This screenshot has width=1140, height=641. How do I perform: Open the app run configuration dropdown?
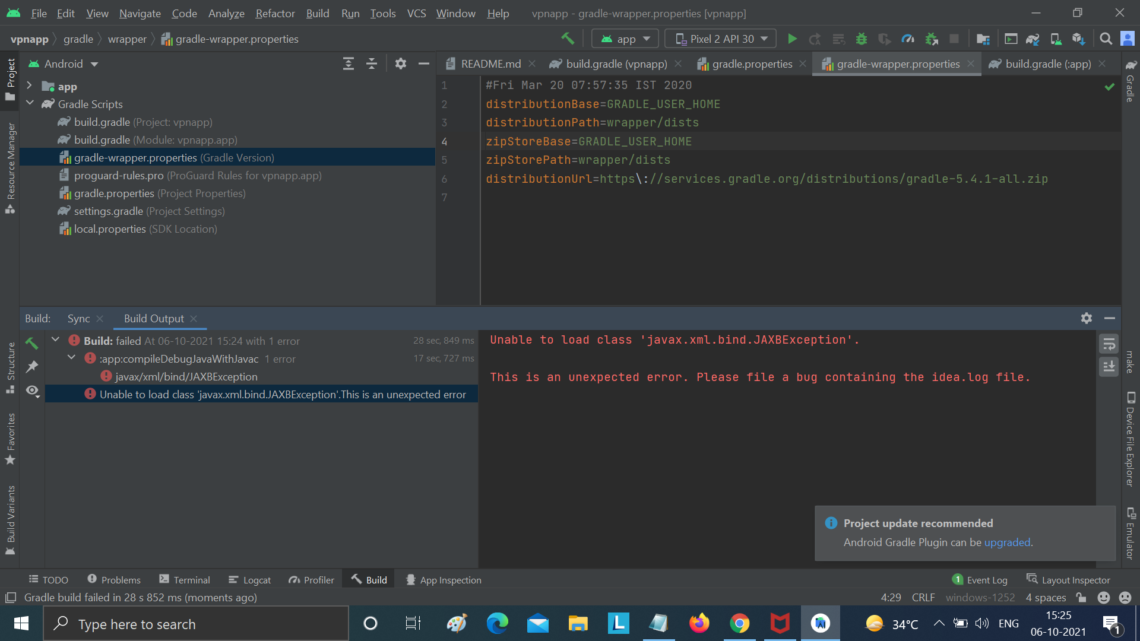click(625, 39)
